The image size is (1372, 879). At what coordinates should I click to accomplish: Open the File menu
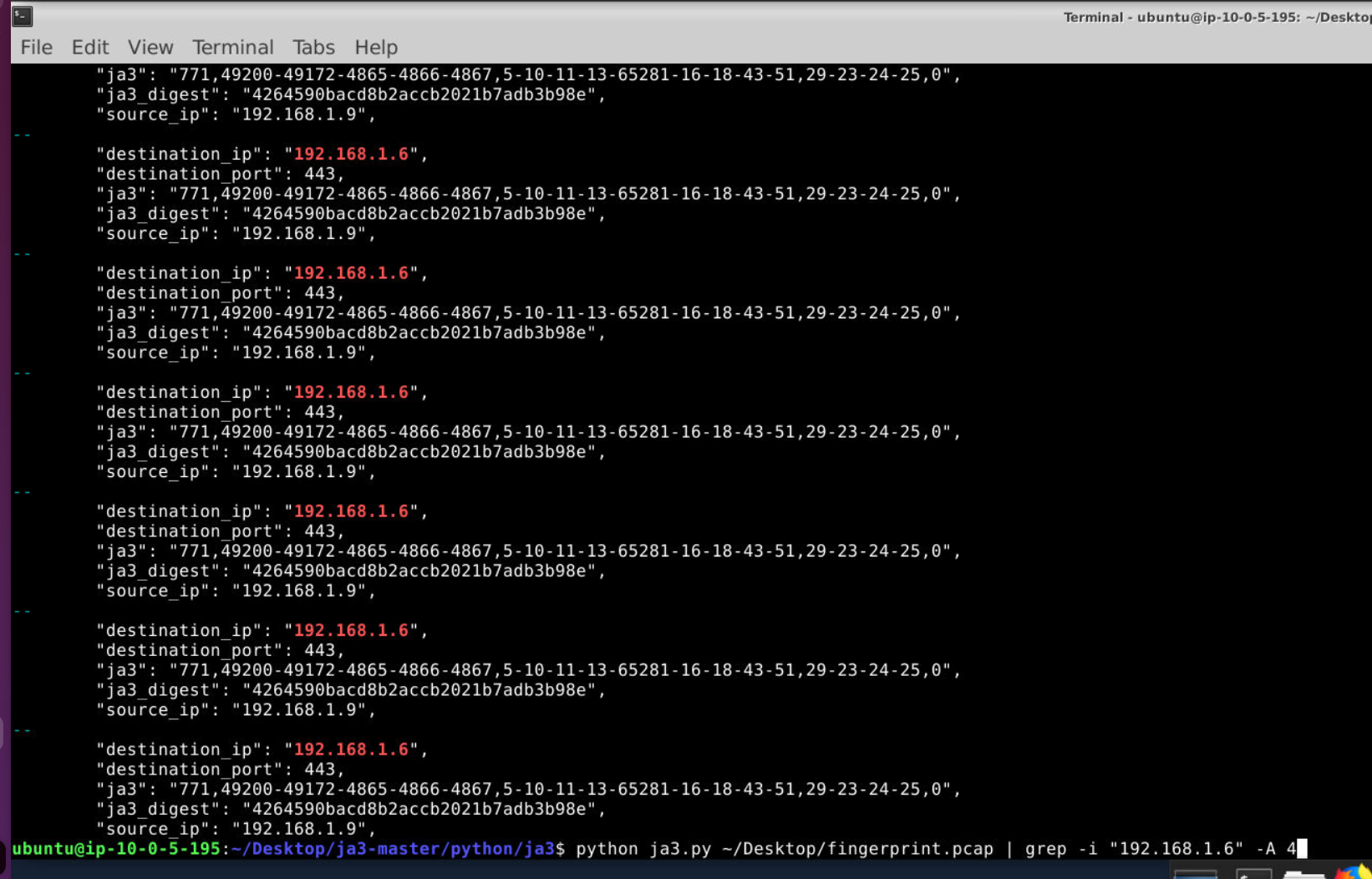click(36, 48)
